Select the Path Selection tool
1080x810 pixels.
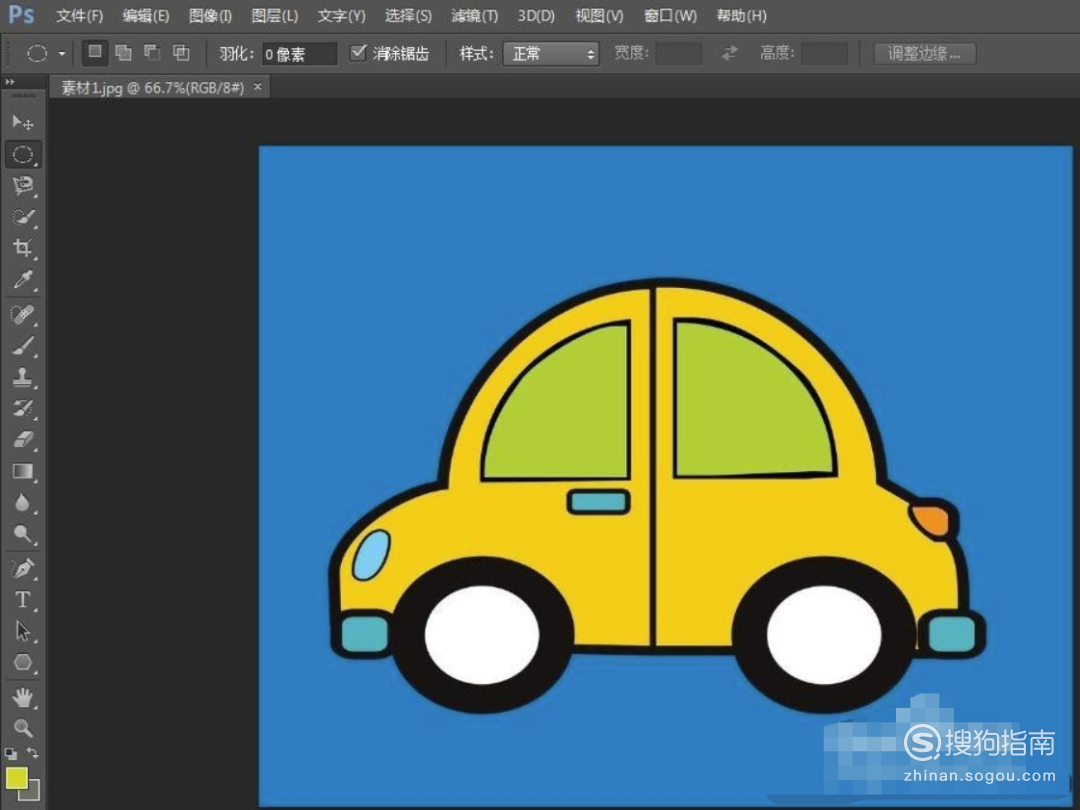[23, 631]
